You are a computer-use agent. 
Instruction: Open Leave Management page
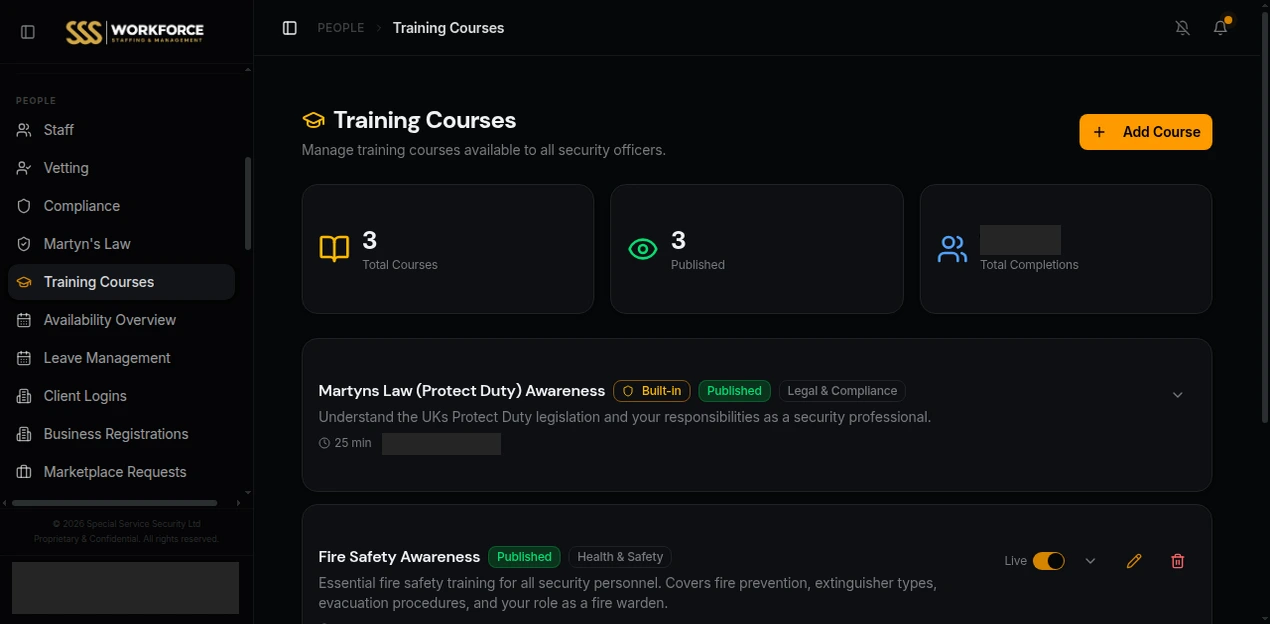pos(121,358)
